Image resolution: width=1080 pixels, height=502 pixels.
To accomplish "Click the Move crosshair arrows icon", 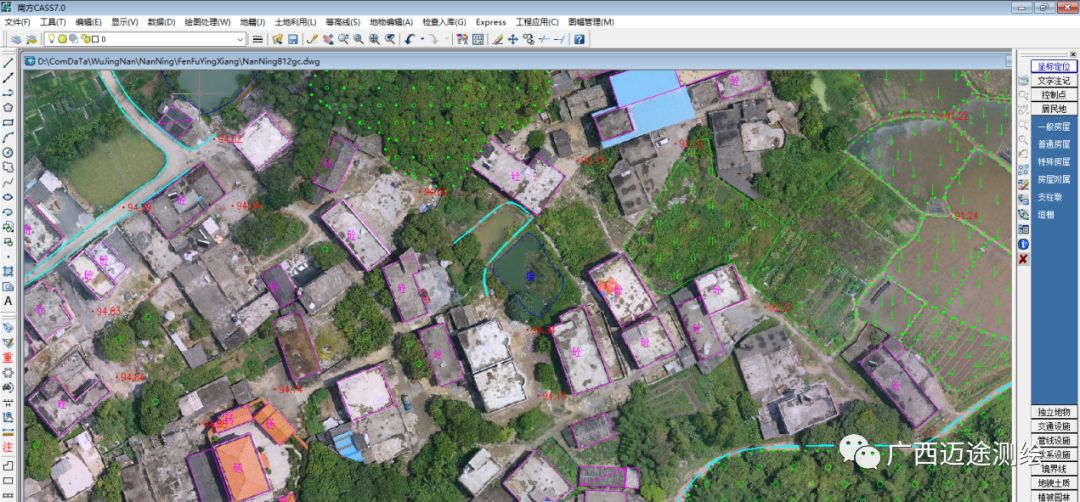I will (513, 39).
